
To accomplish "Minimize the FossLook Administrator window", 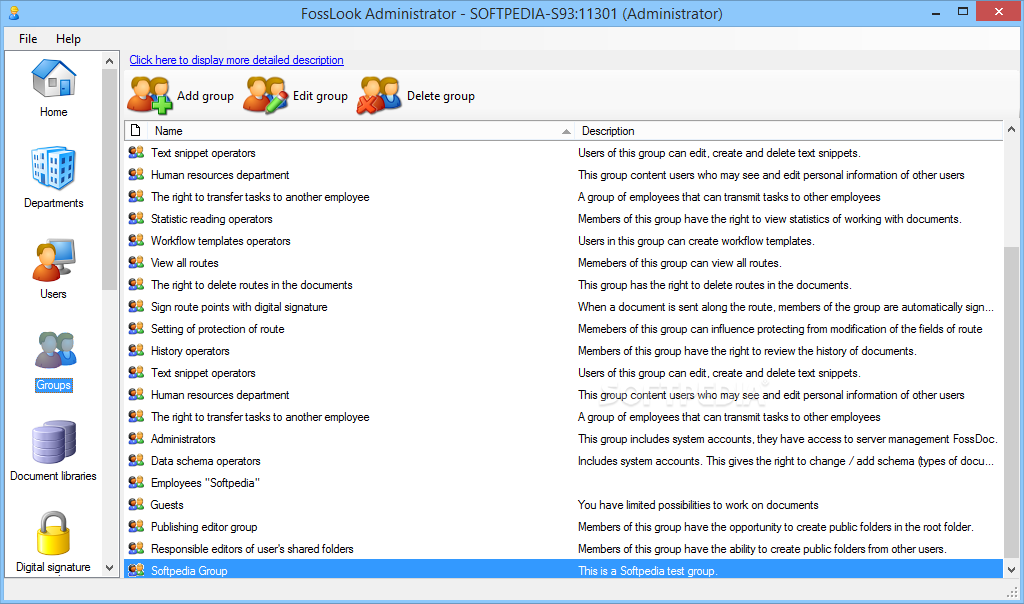I will tap(936, 12).
